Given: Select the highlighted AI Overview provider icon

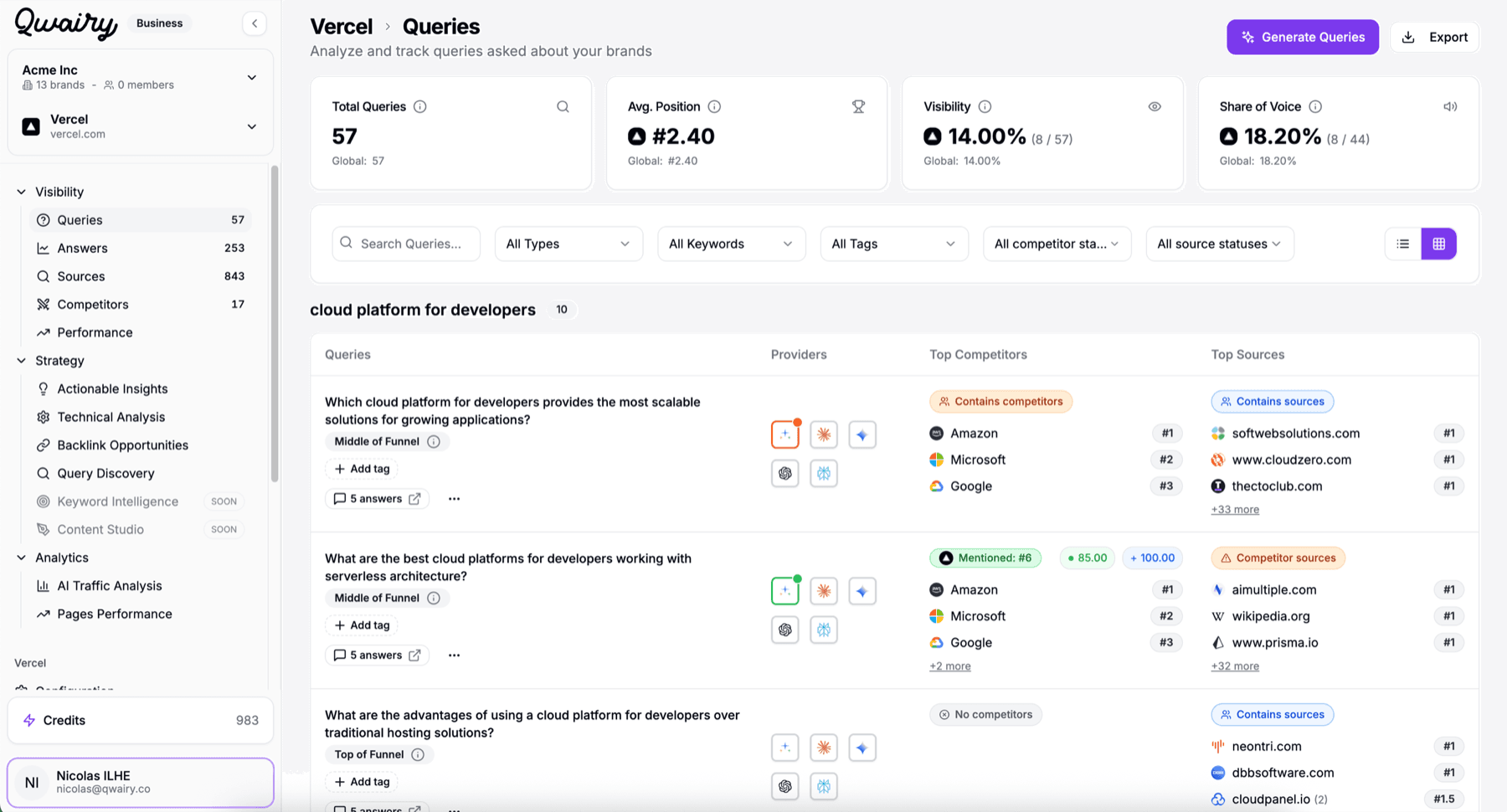Looking at the screenshot, I should pos(784,434).
